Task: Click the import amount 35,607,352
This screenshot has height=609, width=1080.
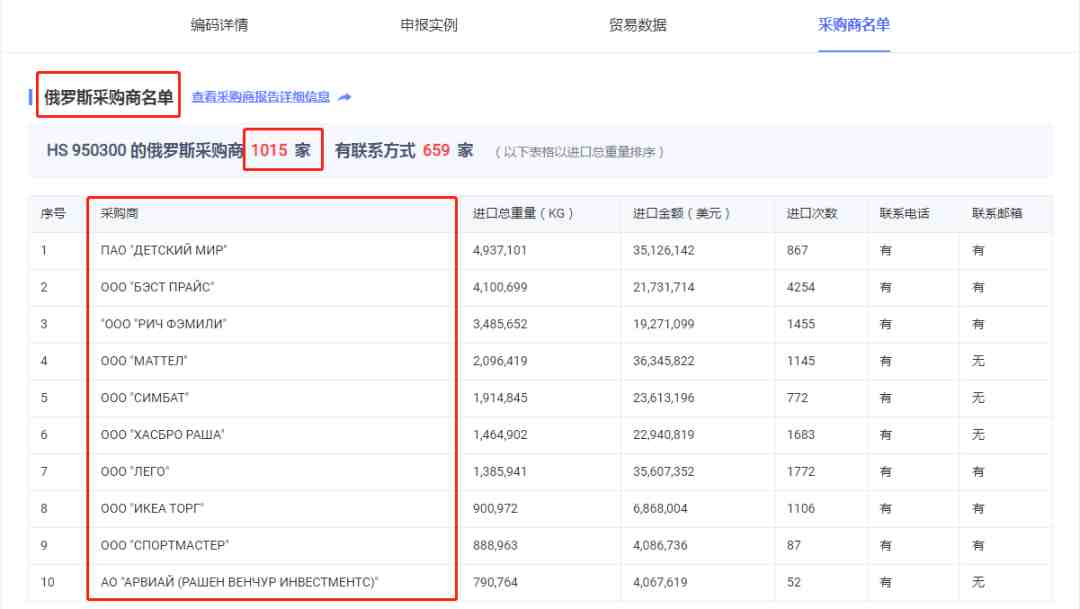Action: point(664,471)
